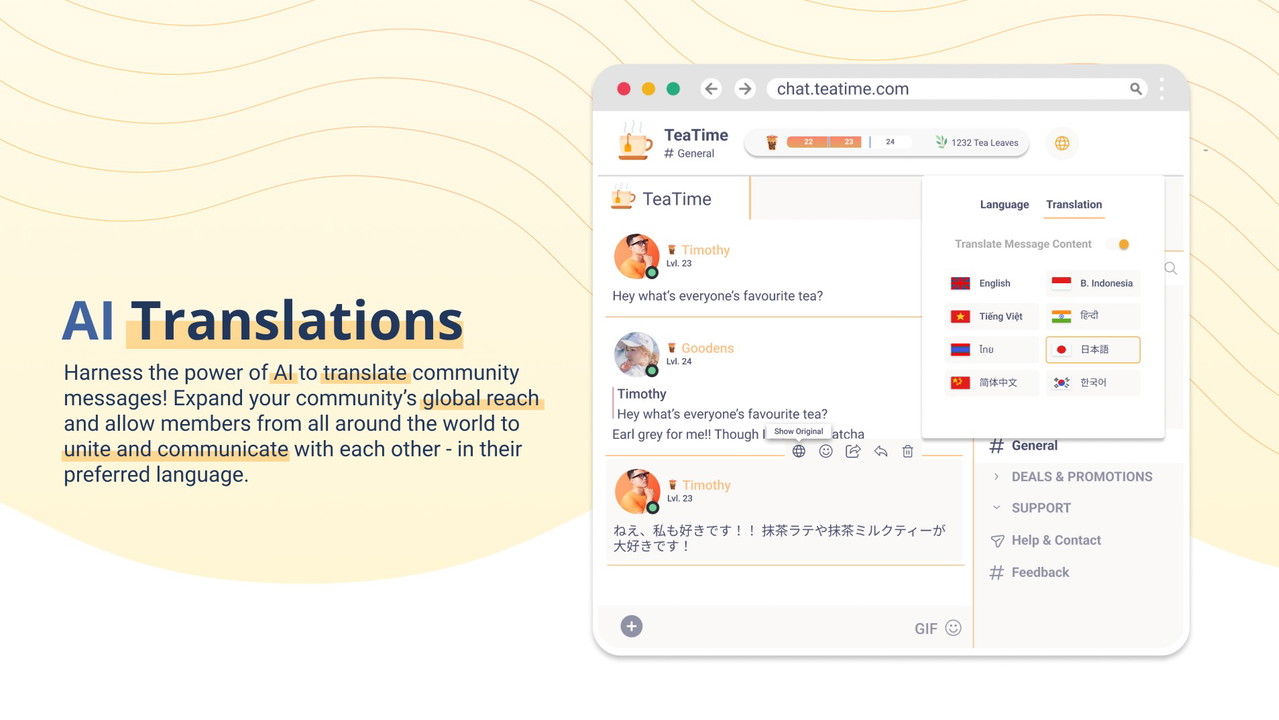
Task: Choose Korean as translation language
Action: 1093,382
